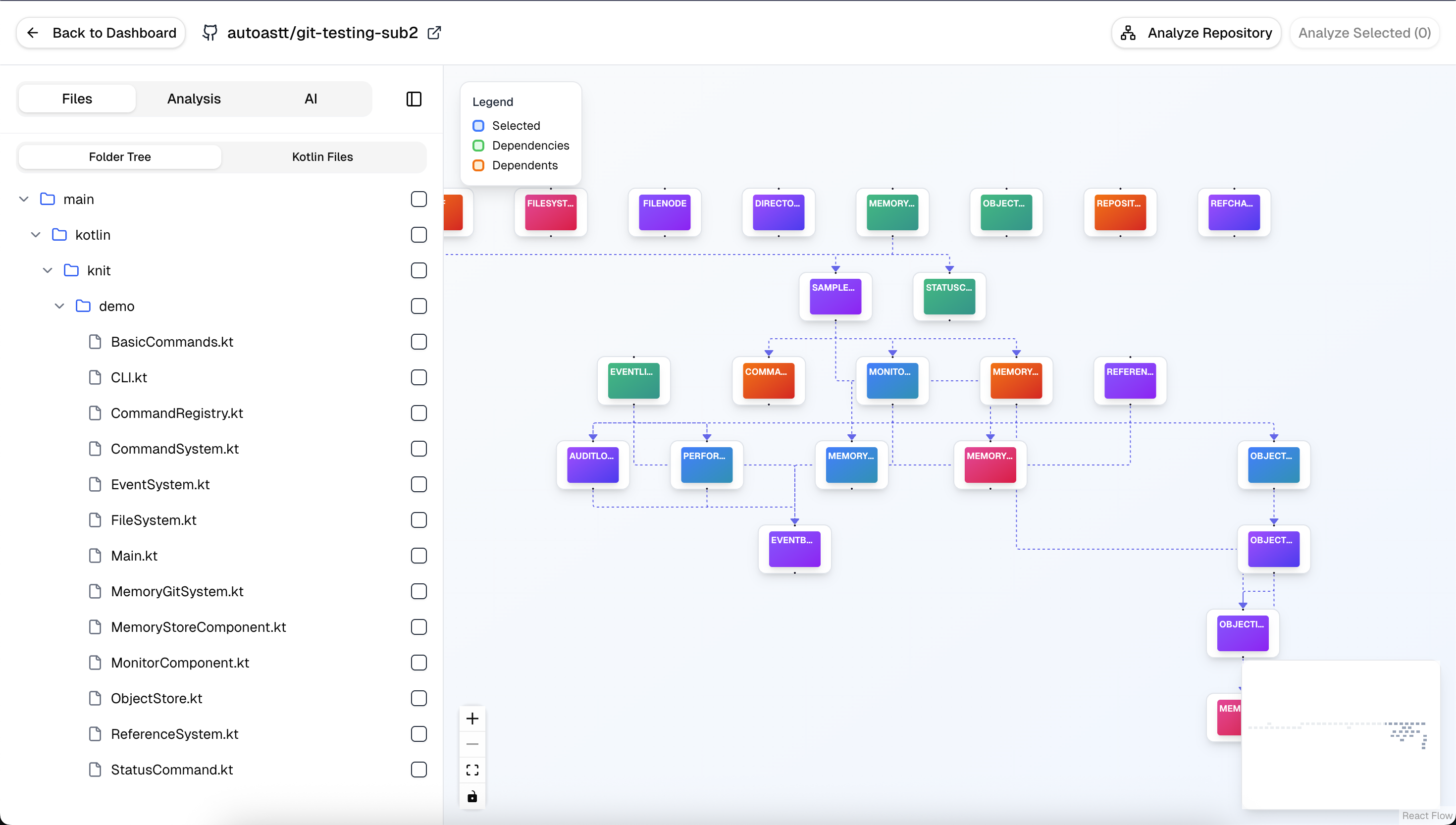Viewport: 1456px width, 825px height.
Task: Switch to the Analysis tab
Action: (x=194, y=99)
